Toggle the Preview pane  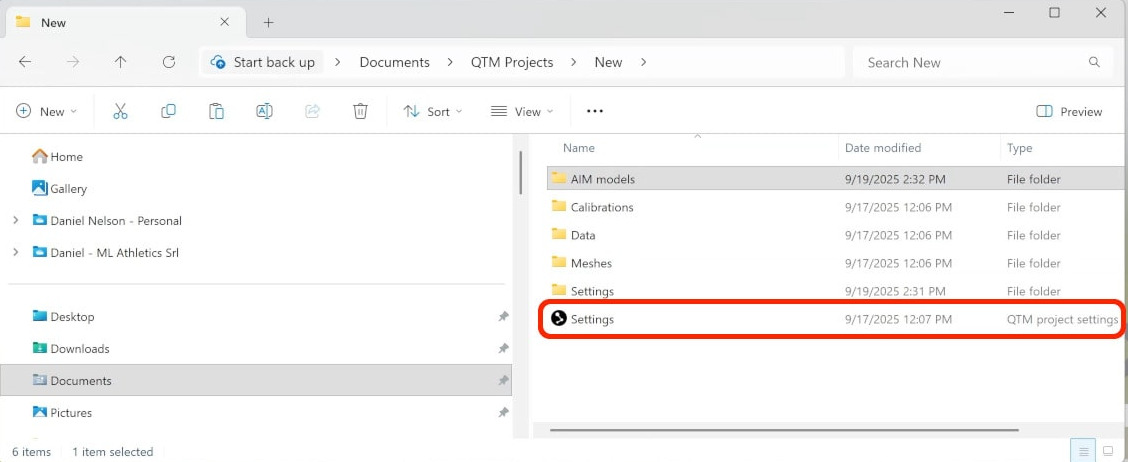pos(1069,112)
